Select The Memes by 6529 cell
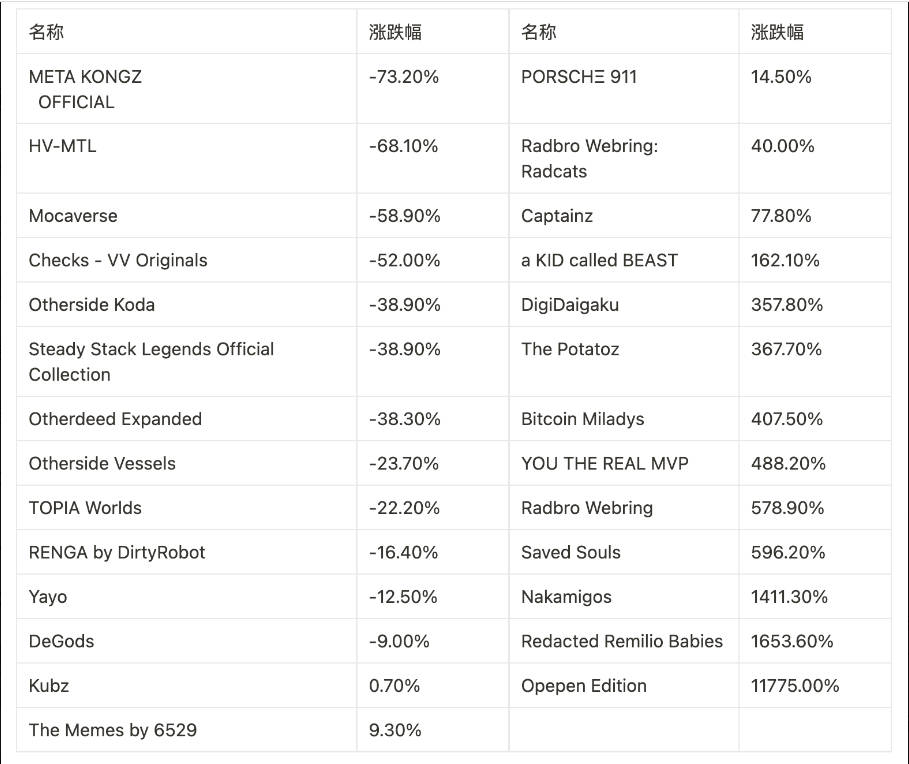909x764 pixels. (x=113, y=730)
